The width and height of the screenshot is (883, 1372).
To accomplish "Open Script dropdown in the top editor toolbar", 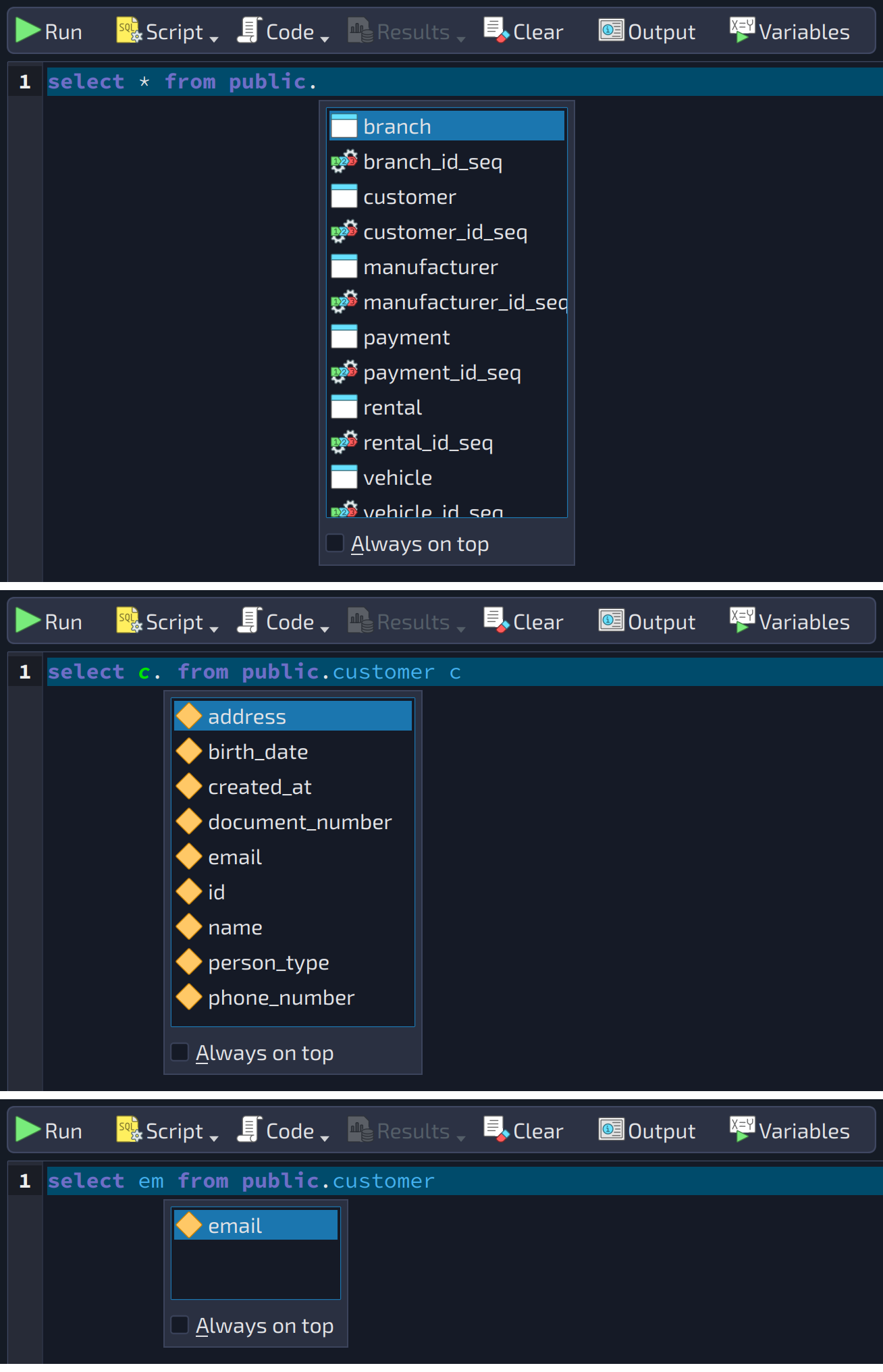I will coord(167,31).
